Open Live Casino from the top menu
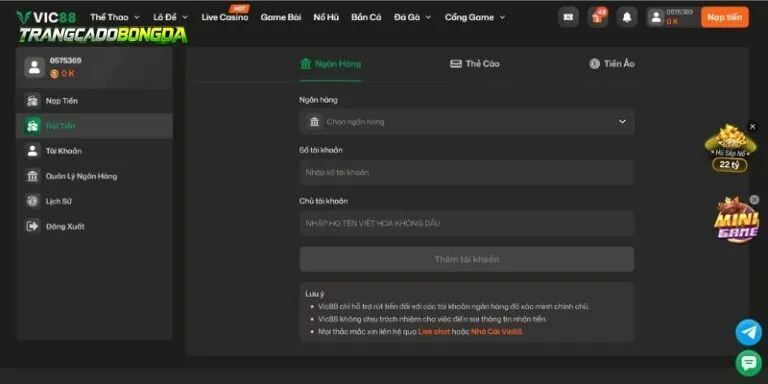This screenshot has width=768, height=384. click(x=225, y=17)
